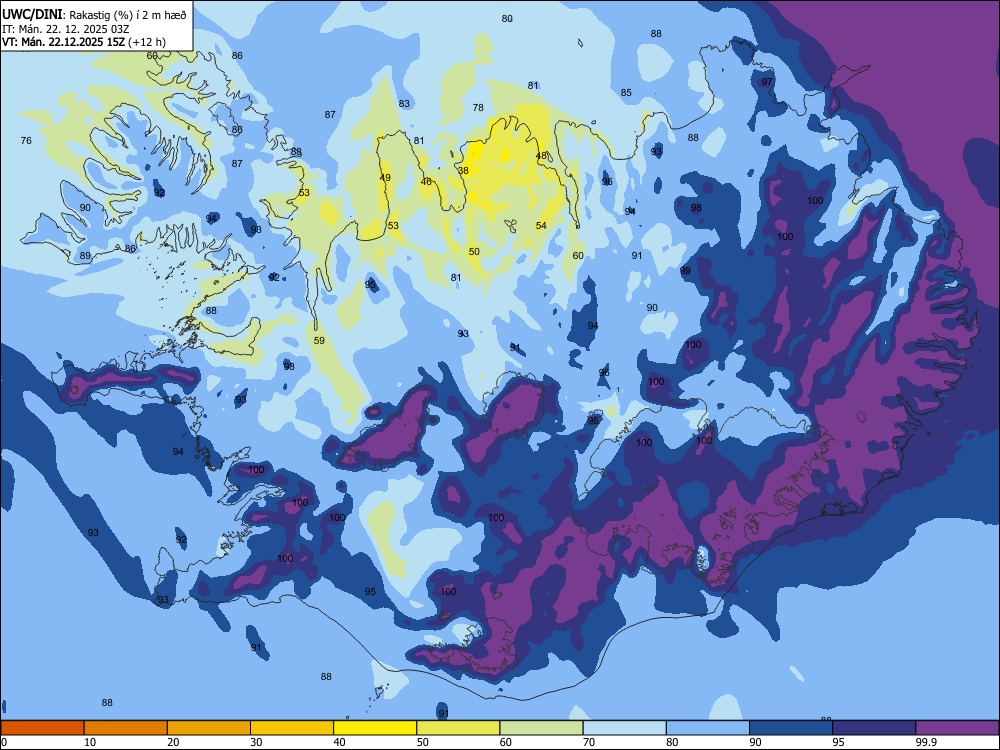Click the lowest map value 38
The height and width of the screenshot is (750, 1000).
(463, 170)
